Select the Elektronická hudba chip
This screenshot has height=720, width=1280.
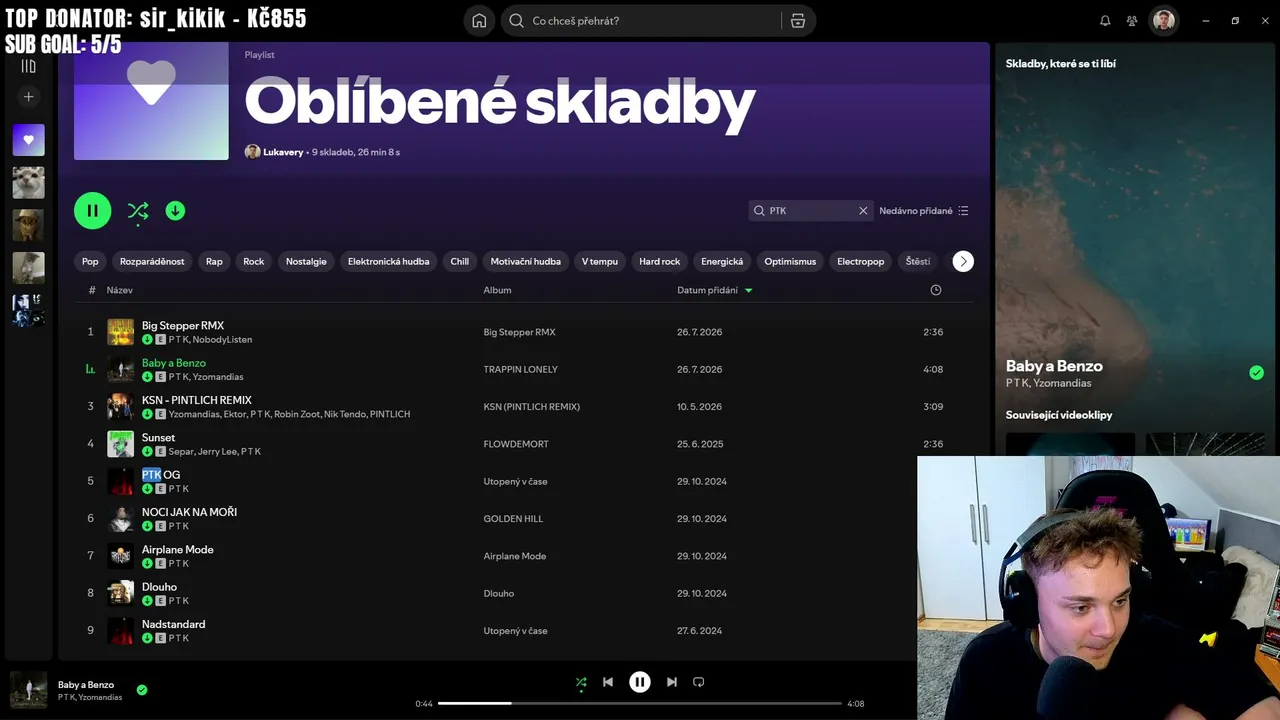pyautogui.click(x=388, y=262)
